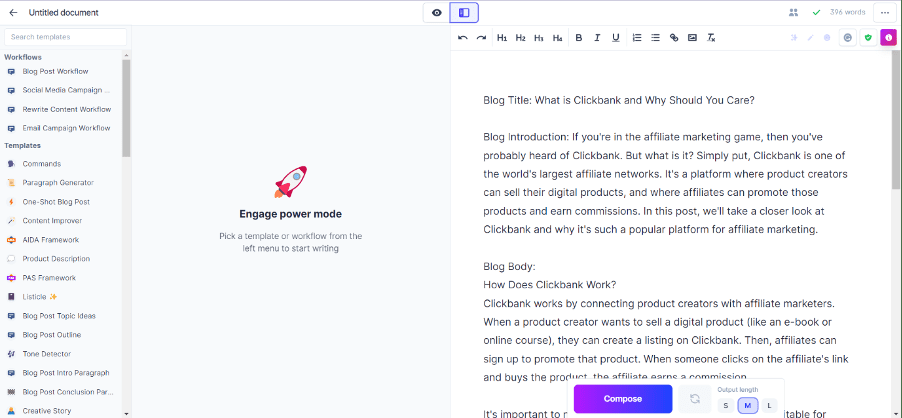Insert an image
Screen dimensions: 902x418
tap(693, 38)
